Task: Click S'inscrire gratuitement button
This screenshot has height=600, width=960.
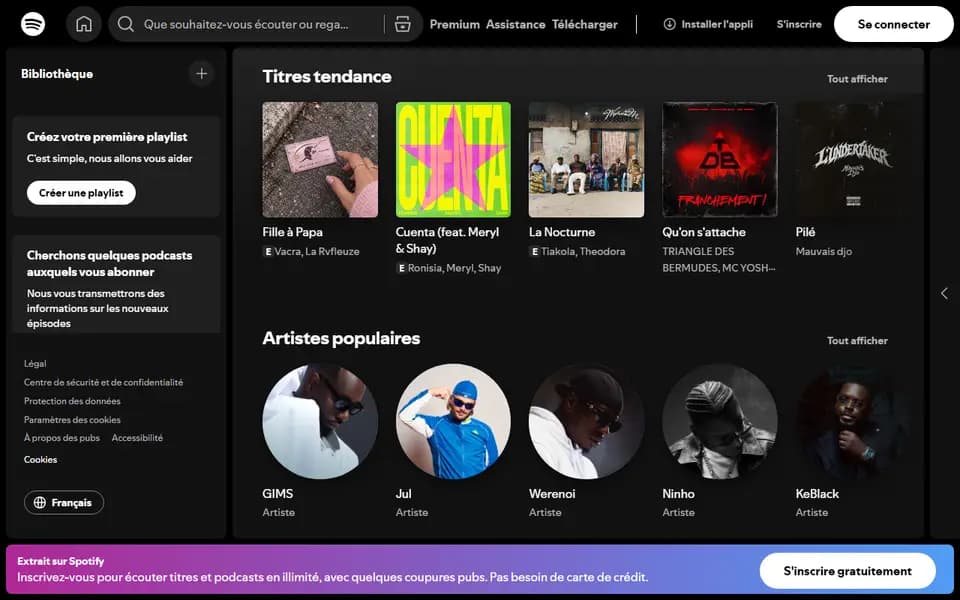Action: pos(847,571)
